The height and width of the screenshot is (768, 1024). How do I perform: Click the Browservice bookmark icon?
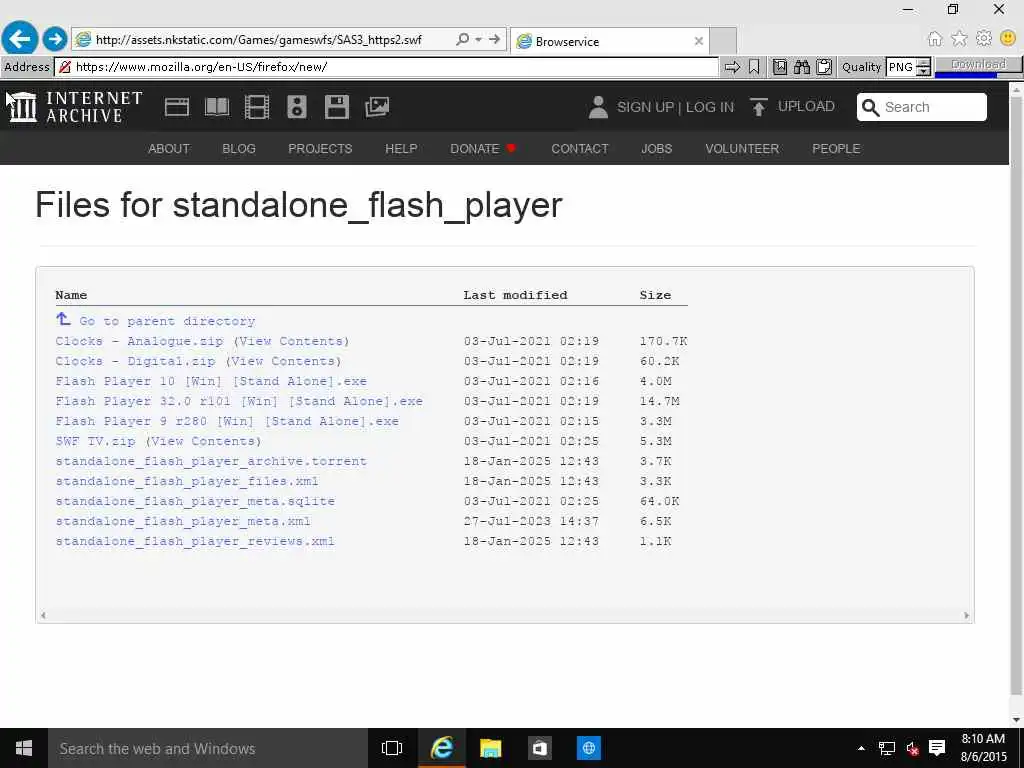tap(754, 67)
